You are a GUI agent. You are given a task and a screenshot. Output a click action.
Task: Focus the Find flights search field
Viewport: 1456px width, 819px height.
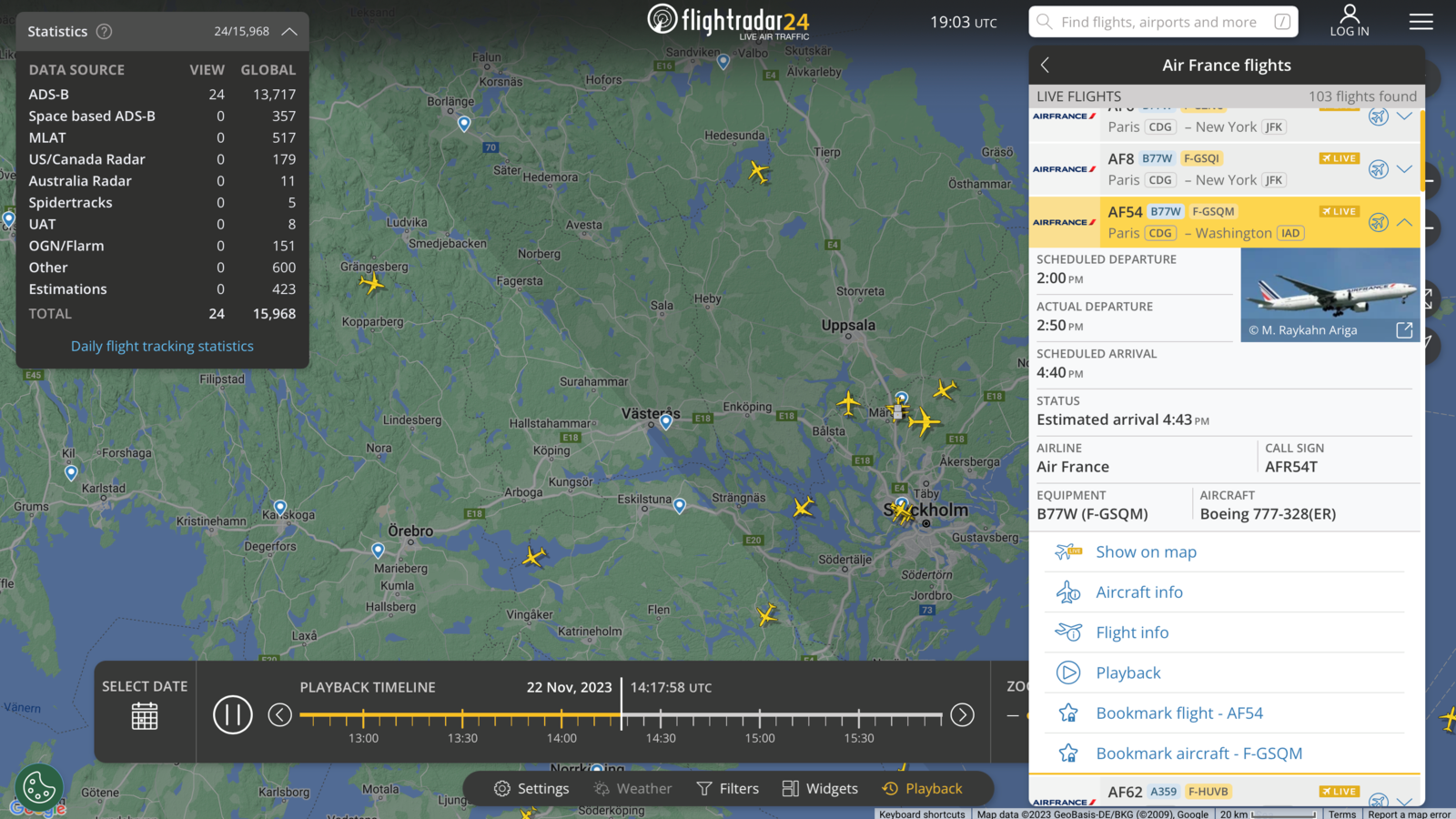1163,22
